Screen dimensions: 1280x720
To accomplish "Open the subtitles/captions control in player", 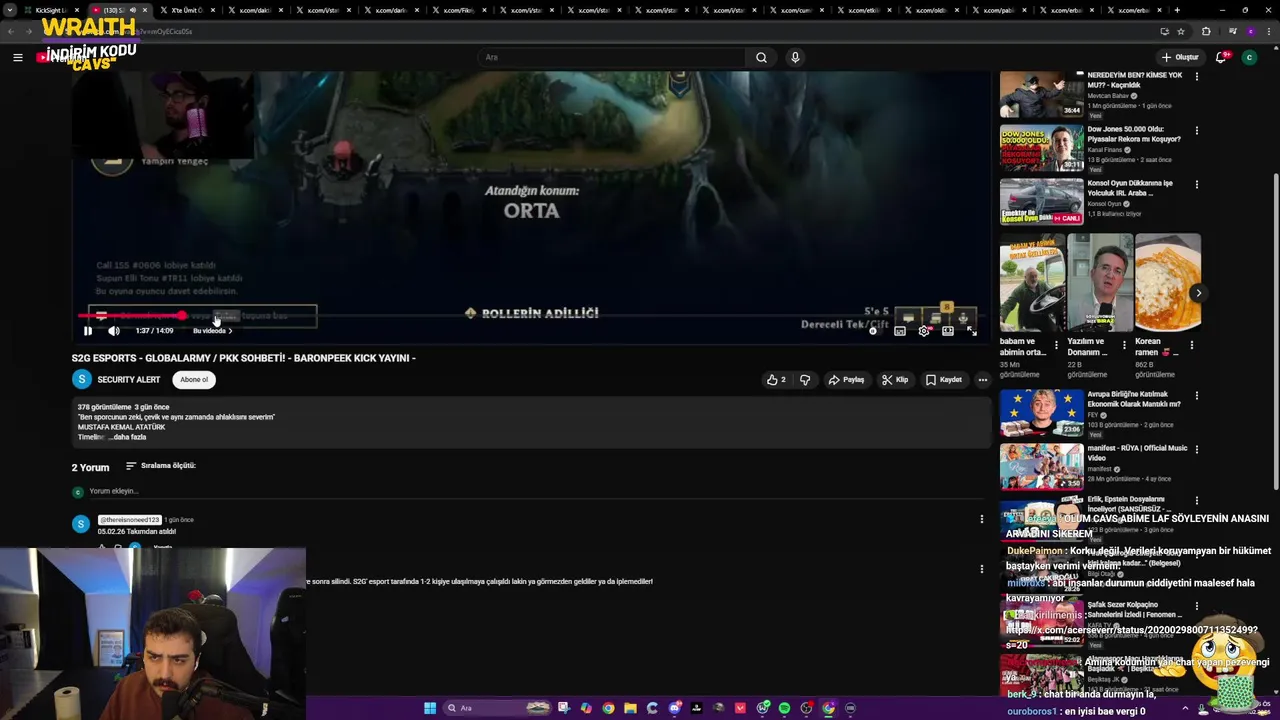I will point(900,331).
